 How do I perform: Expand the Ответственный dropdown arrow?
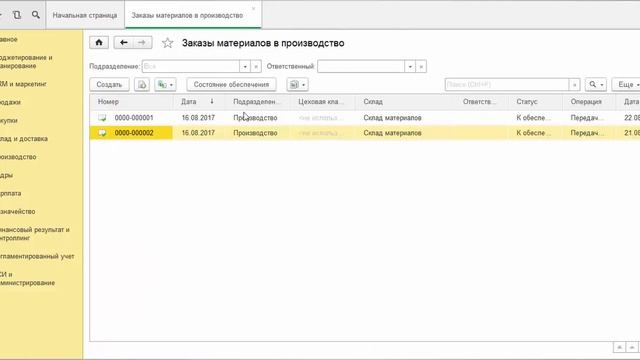coord(410,67)
